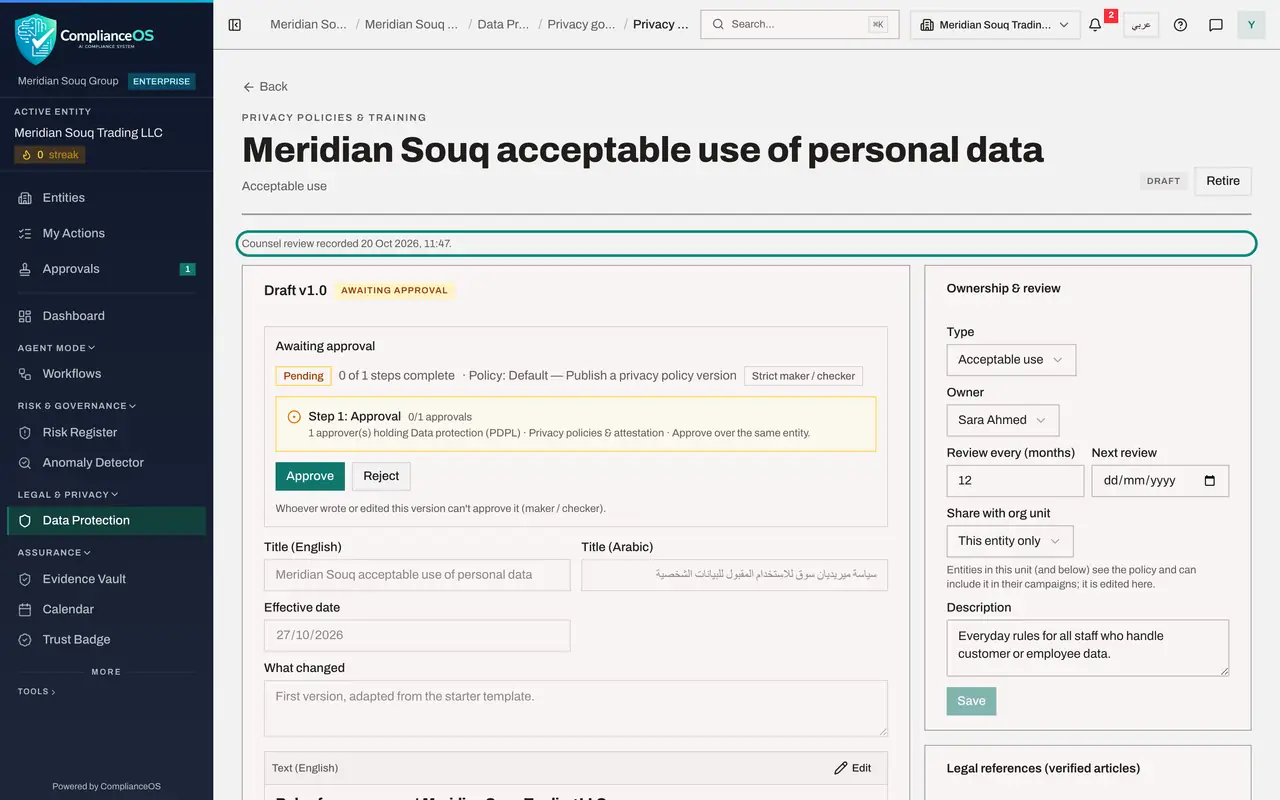Open notifications bell with 2 alerts
1280x800 pixels.
(1096, 25)
